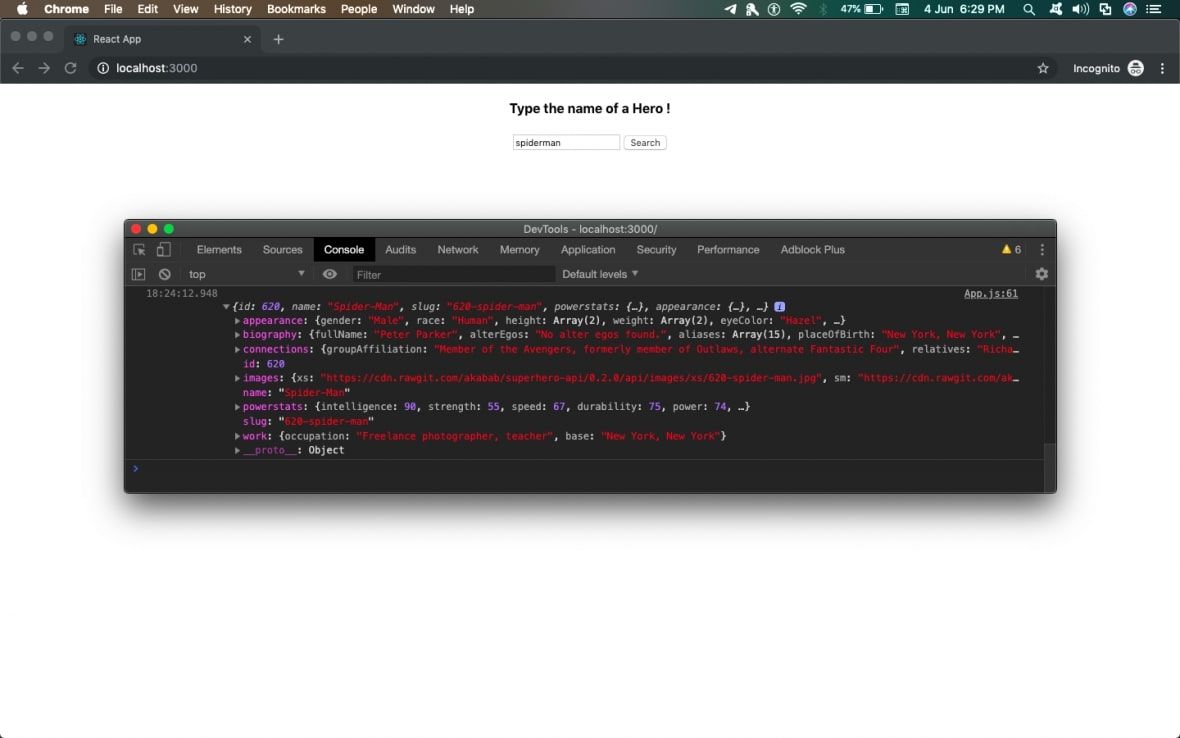Click the Incognito profile icon
Screen dimensions: 1180x738
1136,68
